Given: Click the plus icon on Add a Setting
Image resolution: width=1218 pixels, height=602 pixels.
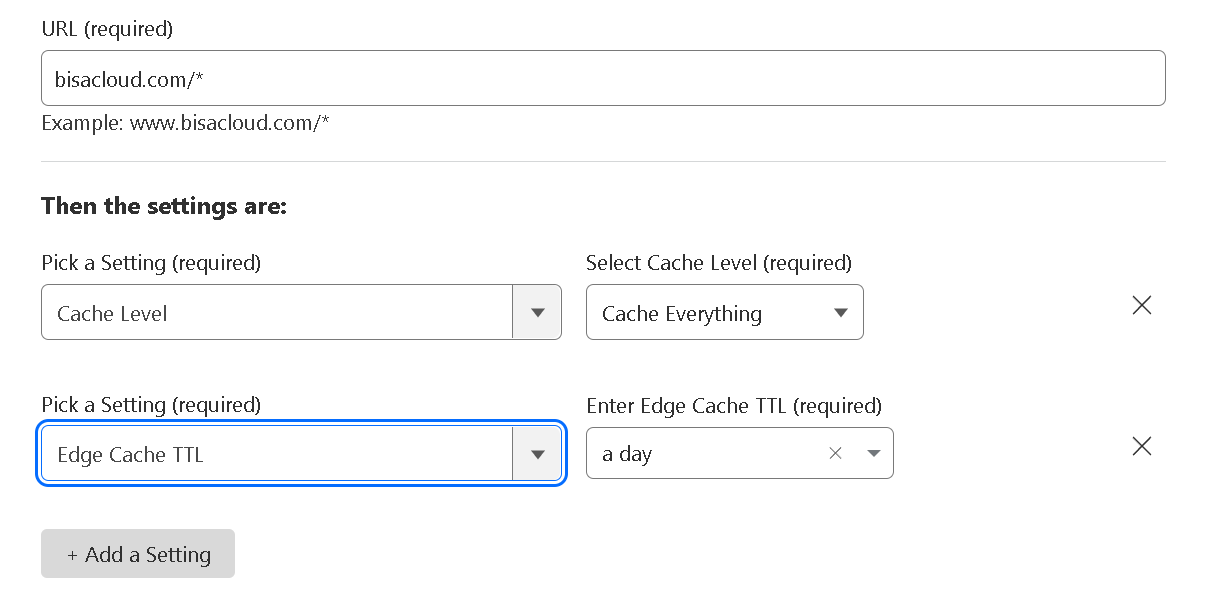Looking at the screenshot, I should tap(71, 553).
